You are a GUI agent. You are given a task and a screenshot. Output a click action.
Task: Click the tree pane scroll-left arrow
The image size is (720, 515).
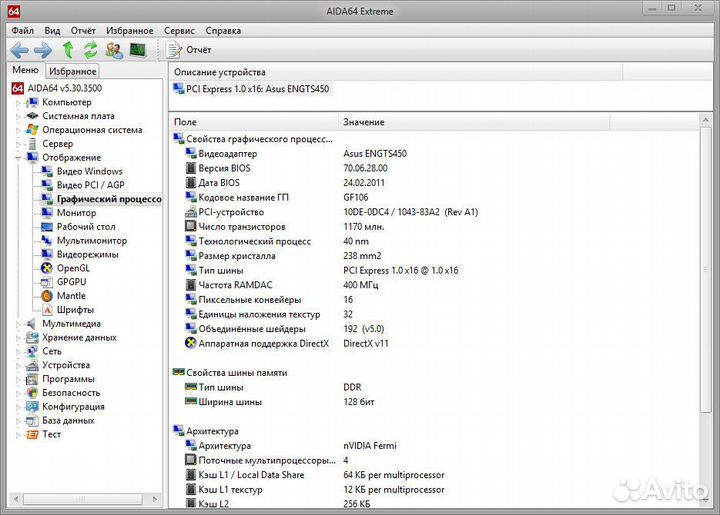[16, 498]
